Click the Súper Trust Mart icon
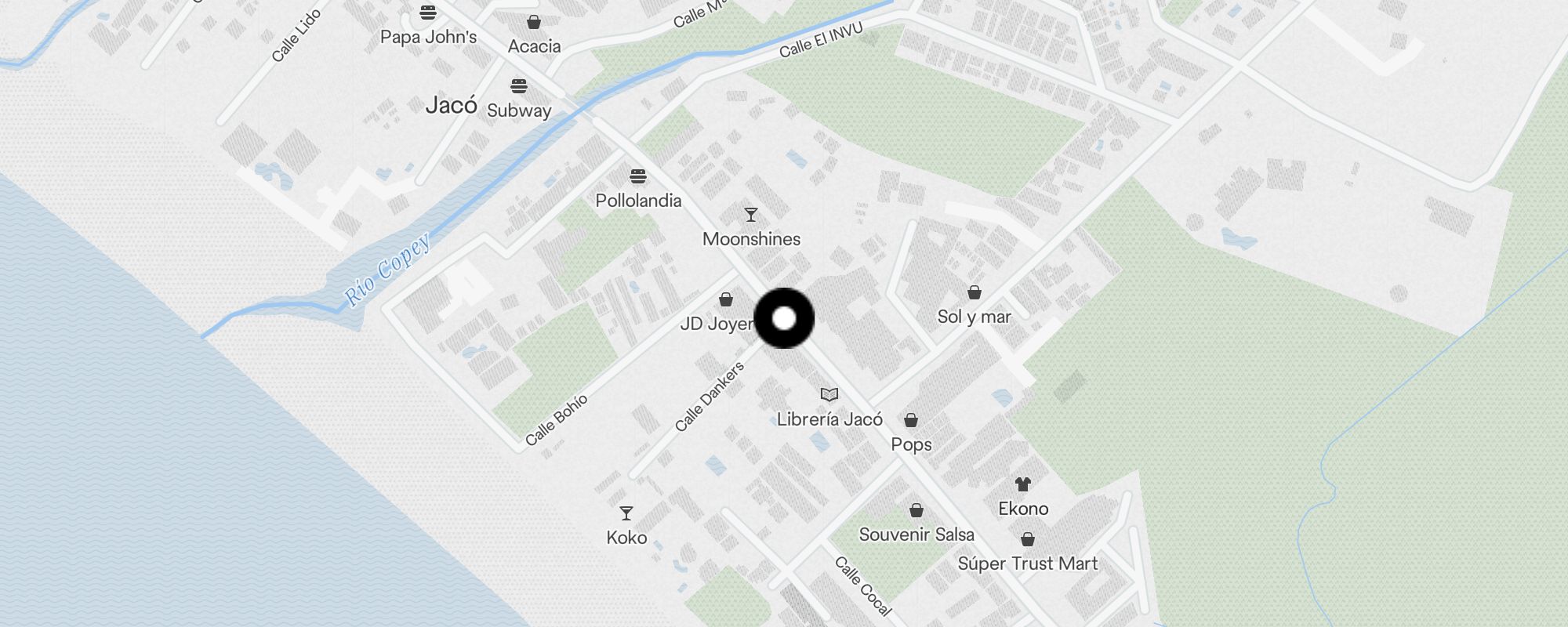Image resolution: width=1568 pixels, height=627 pixels. (1028, 539)
